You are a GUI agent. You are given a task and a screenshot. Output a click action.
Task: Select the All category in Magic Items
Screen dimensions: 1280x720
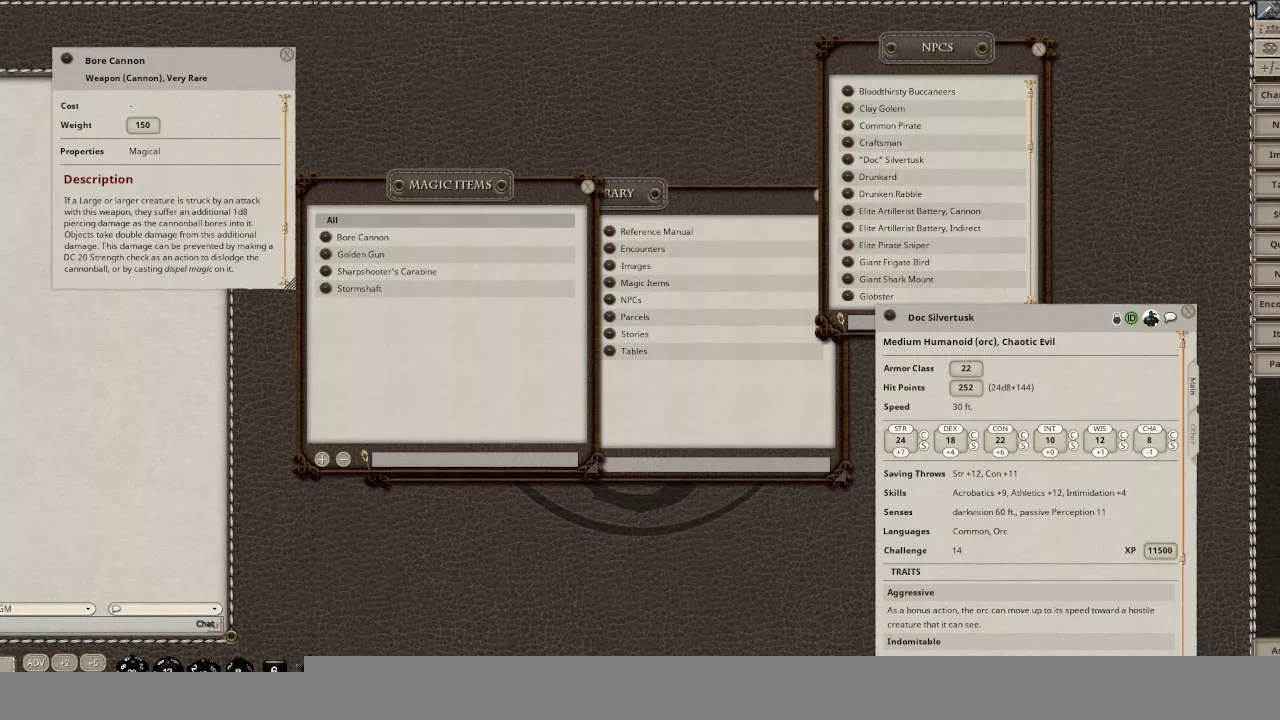[x=445, y=220]
